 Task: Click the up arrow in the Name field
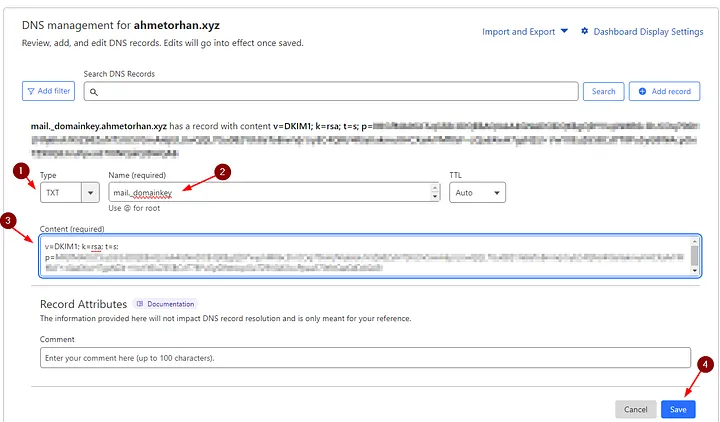click(434, 188)
